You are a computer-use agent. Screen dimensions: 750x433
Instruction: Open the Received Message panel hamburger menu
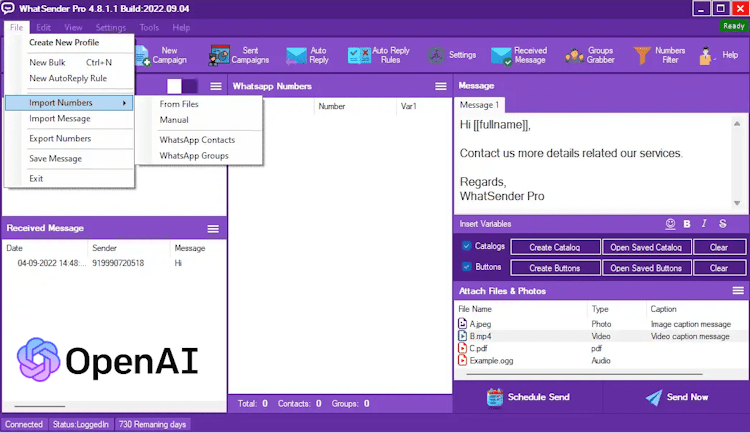click(x=213, y=229)
